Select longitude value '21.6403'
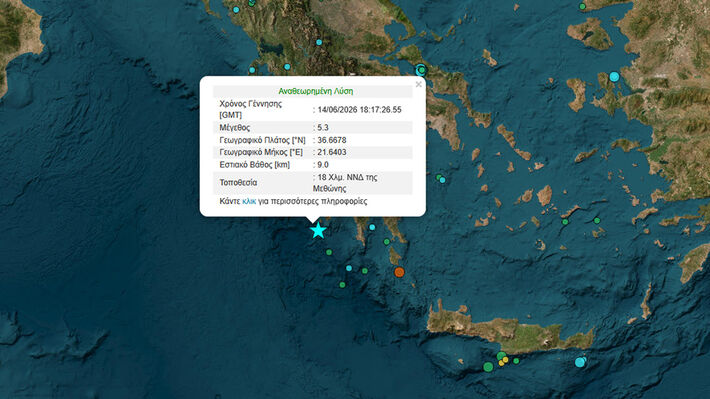This screenshot has width=710, height=399. [332, 152]
